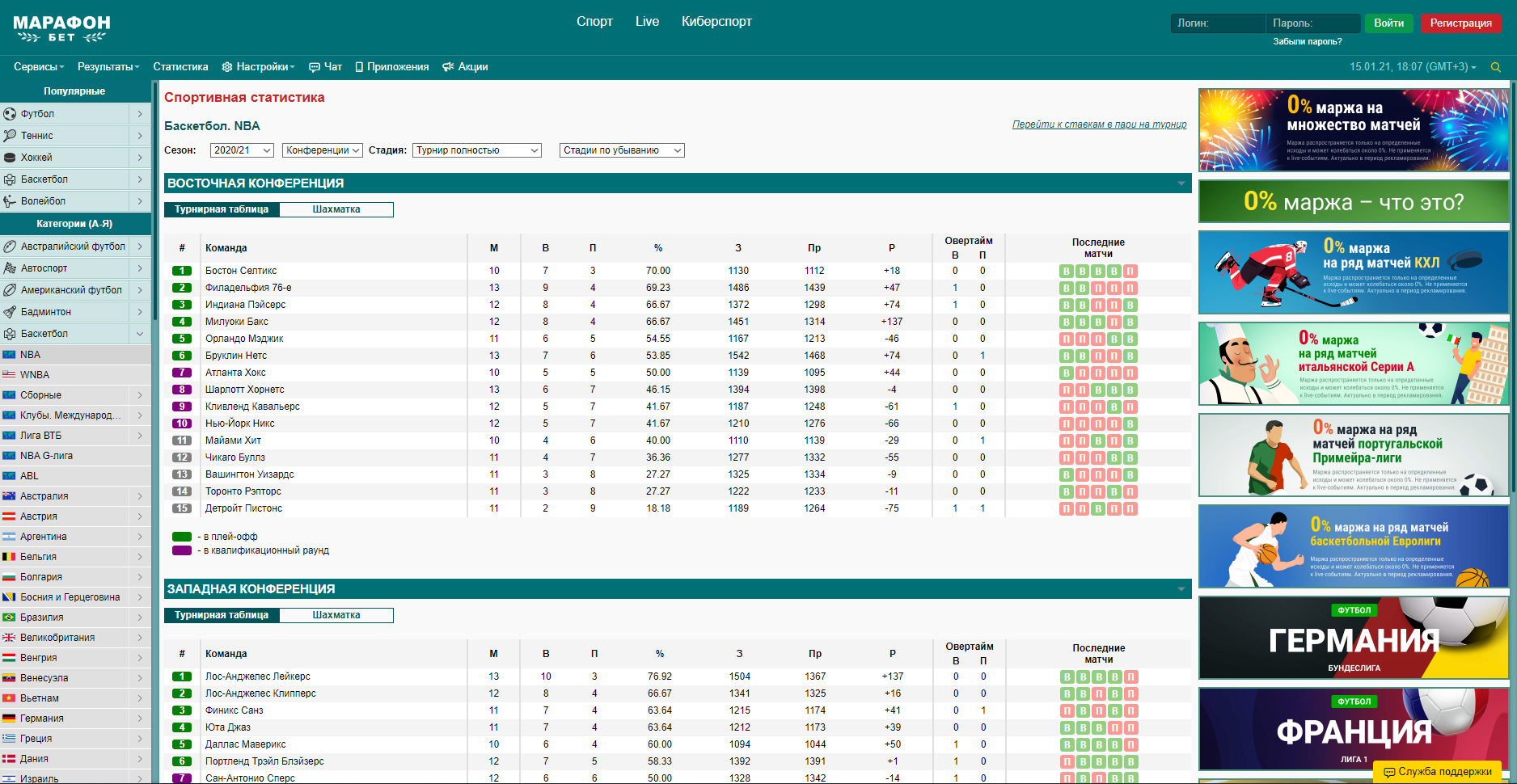Screen dimensions: 1517x784
Task: Open the КХЛ 0% margin banner
Action: click(x=1354, y=272)
